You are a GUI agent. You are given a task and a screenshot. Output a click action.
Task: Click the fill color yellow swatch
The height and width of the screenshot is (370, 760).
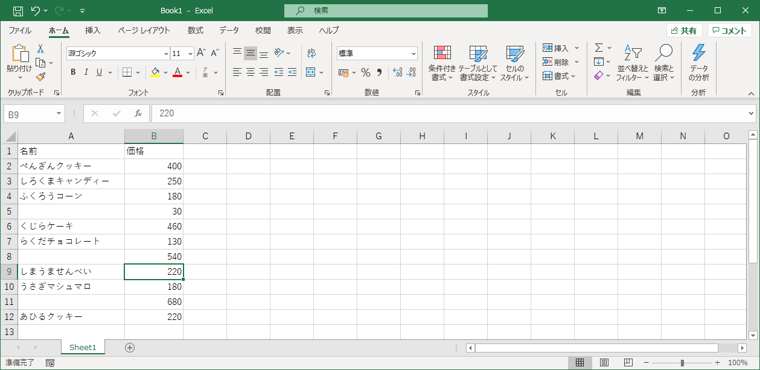(155, 72)
